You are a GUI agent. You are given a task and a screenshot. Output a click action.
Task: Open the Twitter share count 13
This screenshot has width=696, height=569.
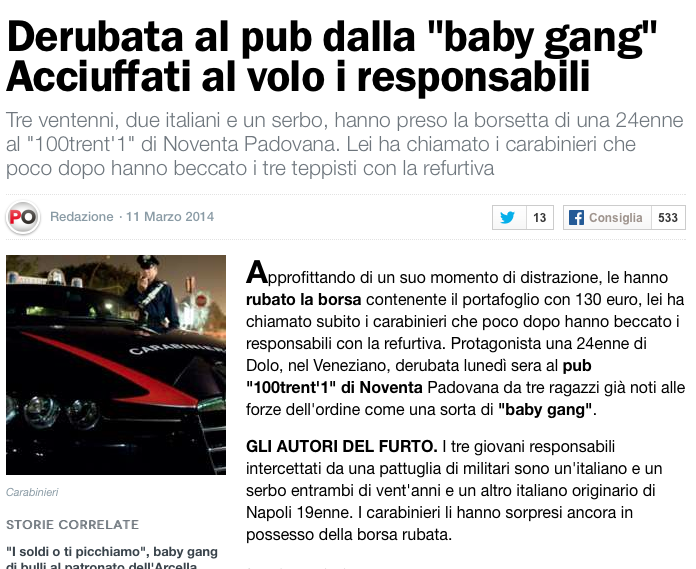click(540, 217)
